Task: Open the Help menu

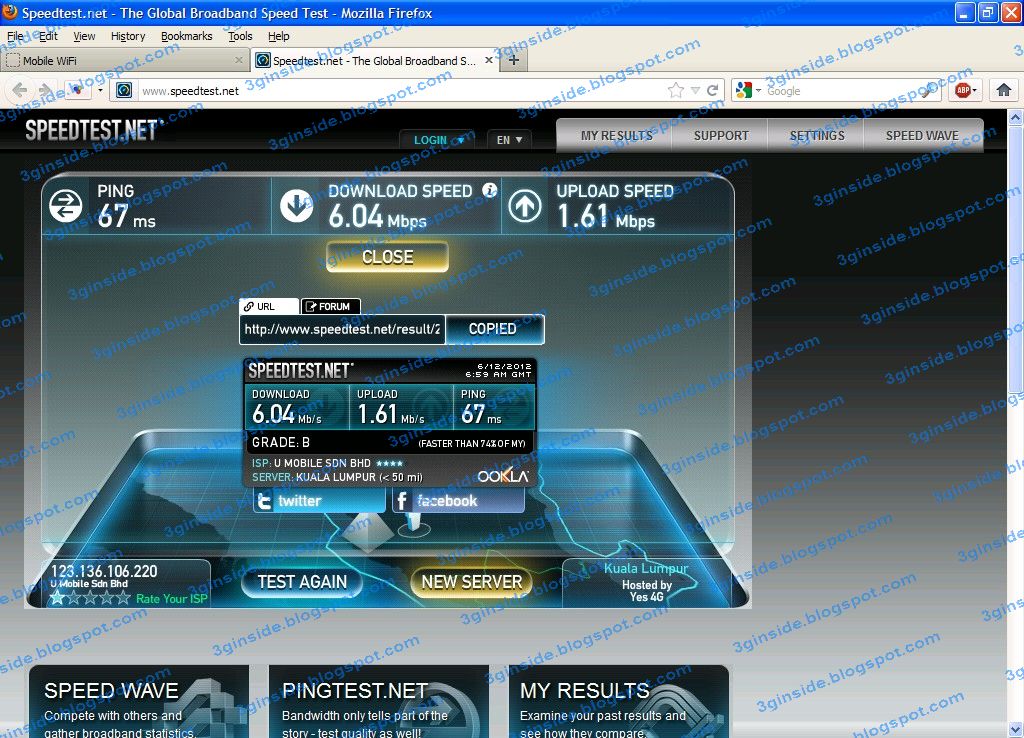Action: (278, 36)
